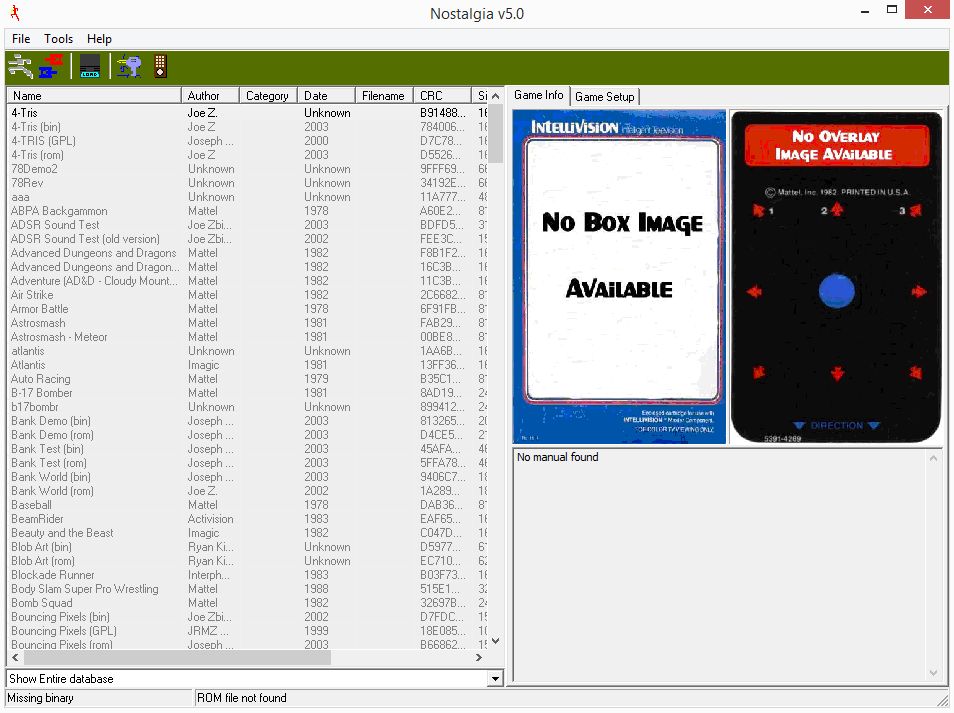Click the Filename column header
The image size is (954, 713).
383,96
